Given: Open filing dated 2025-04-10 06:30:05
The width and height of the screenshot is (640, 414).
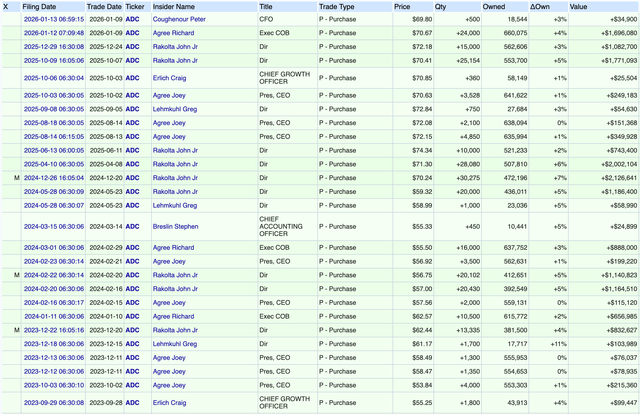Looking at the screenshot, I should [54, 164].
